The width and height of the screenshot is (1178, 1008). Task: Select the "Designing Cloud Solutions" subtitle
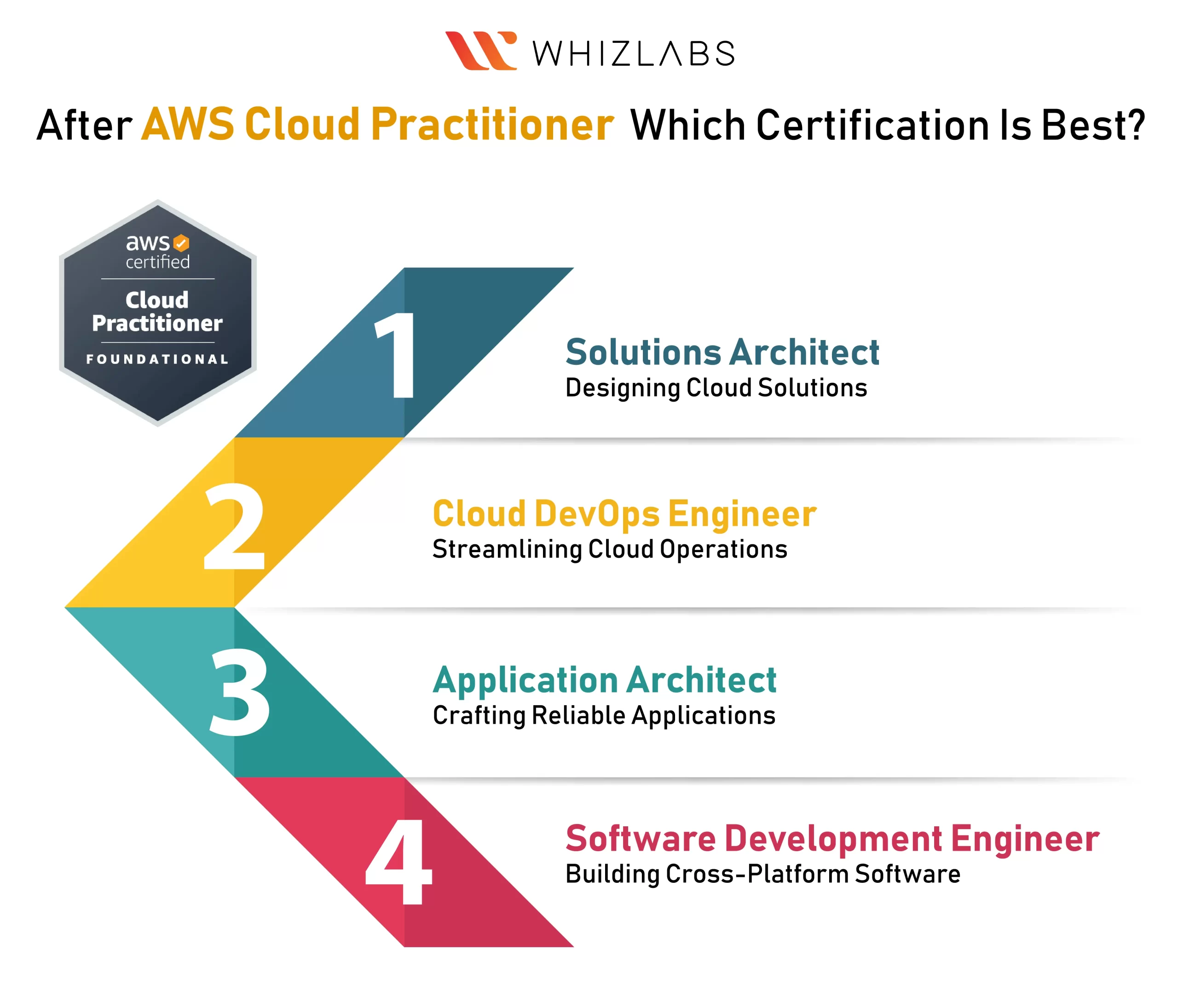point(716,388)
